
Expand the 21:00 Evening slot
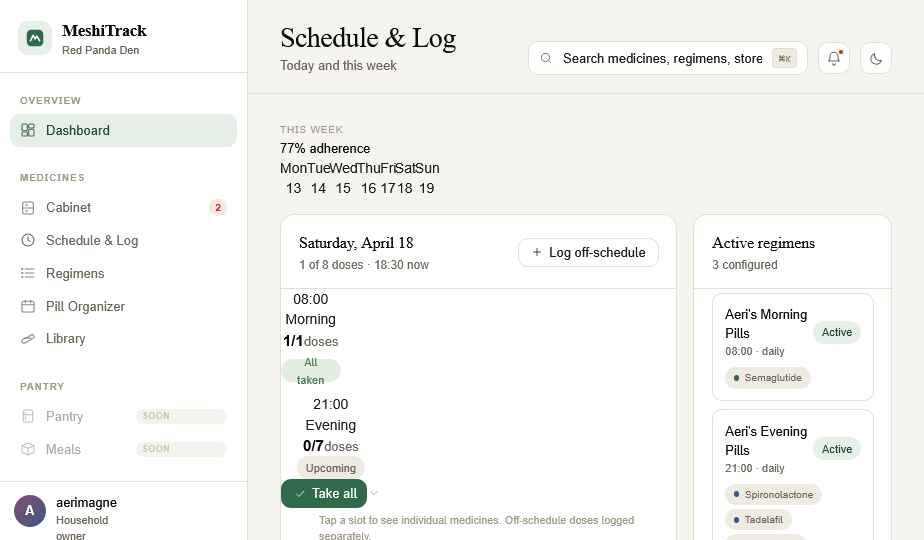tap(331, 436)
